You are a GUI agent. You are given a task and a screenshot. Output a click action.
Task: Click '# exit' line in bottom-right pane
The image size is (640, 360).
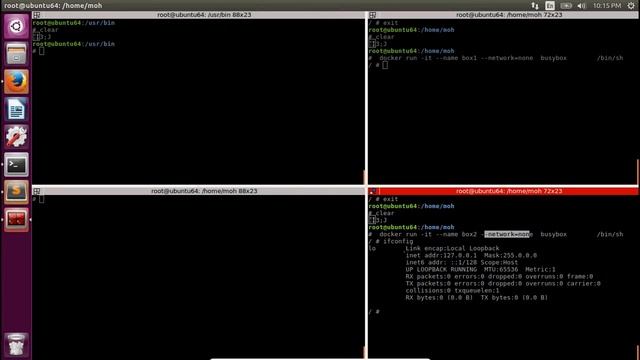383,199
